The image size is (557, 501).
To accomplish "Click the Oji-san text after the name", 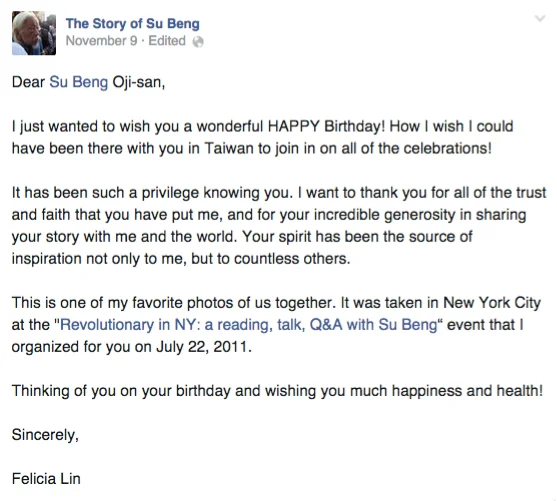I will click(x=139, y=82).
